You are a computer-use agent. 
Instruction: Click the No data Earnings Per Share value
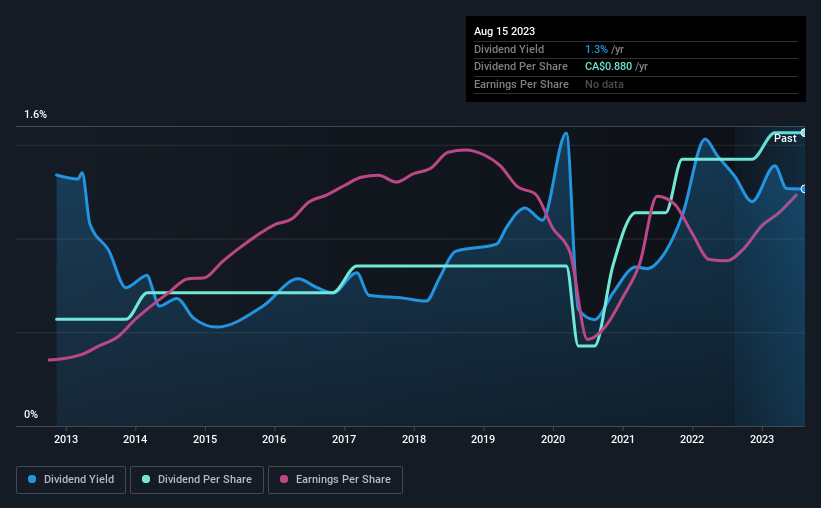[604, 84]
